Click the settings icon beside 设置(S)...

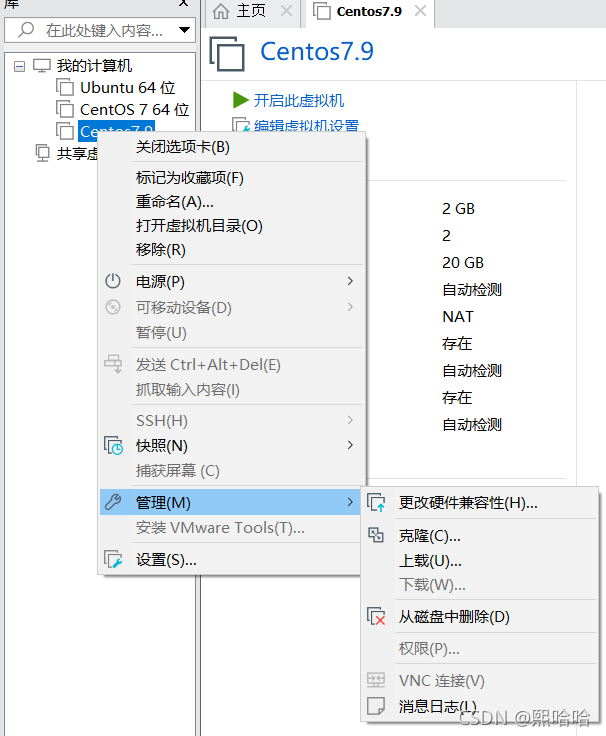click(x=113, y=560)
